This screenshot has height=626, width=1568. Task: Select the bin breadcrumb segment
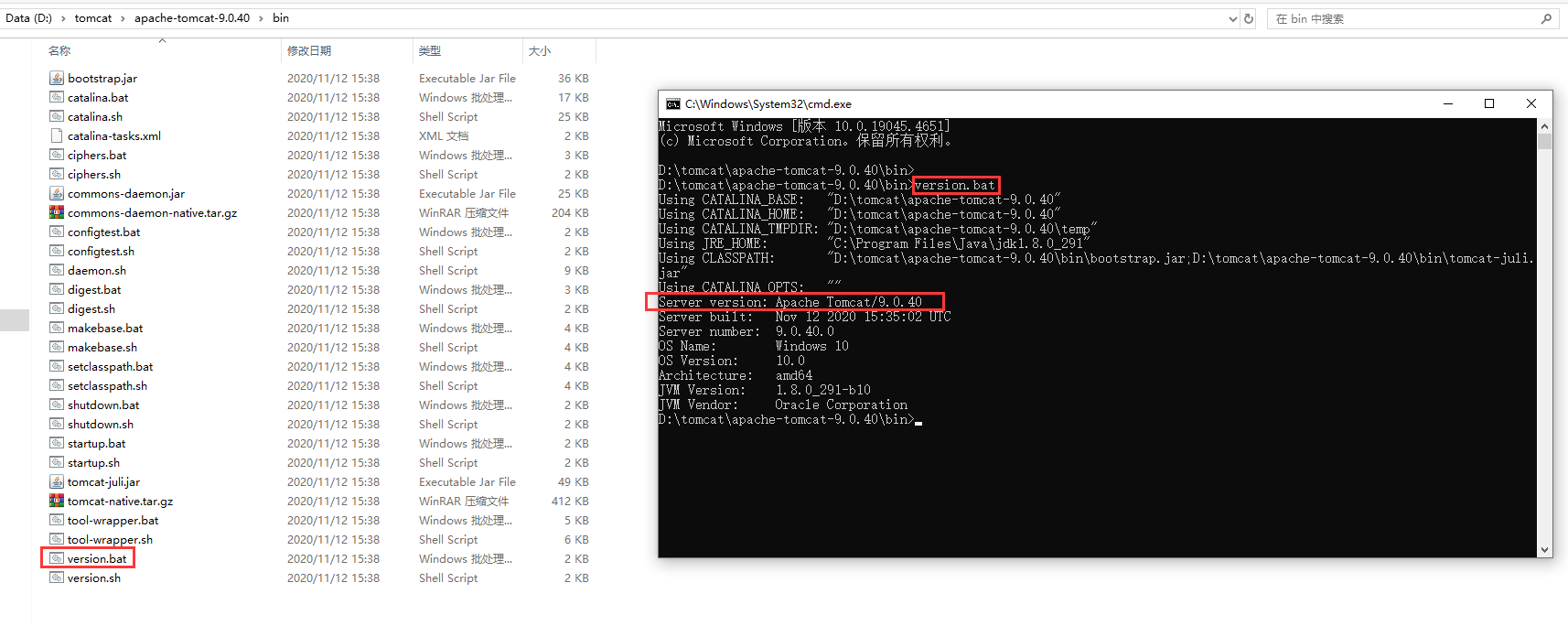pos(281,18)
